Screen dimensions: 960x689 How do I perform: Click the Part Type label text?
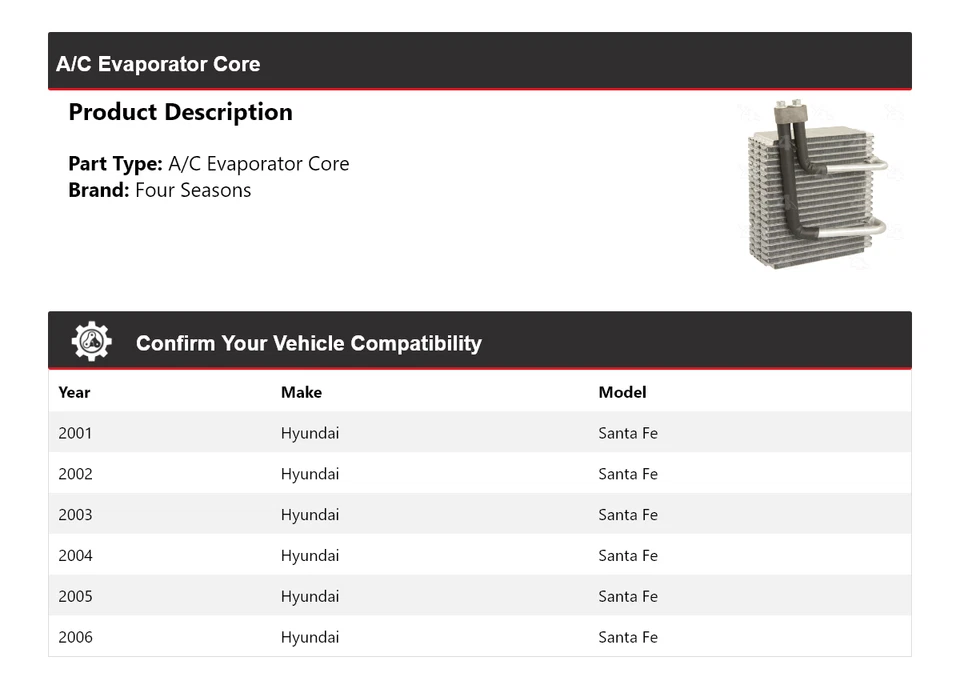click(x=115, y=164)
